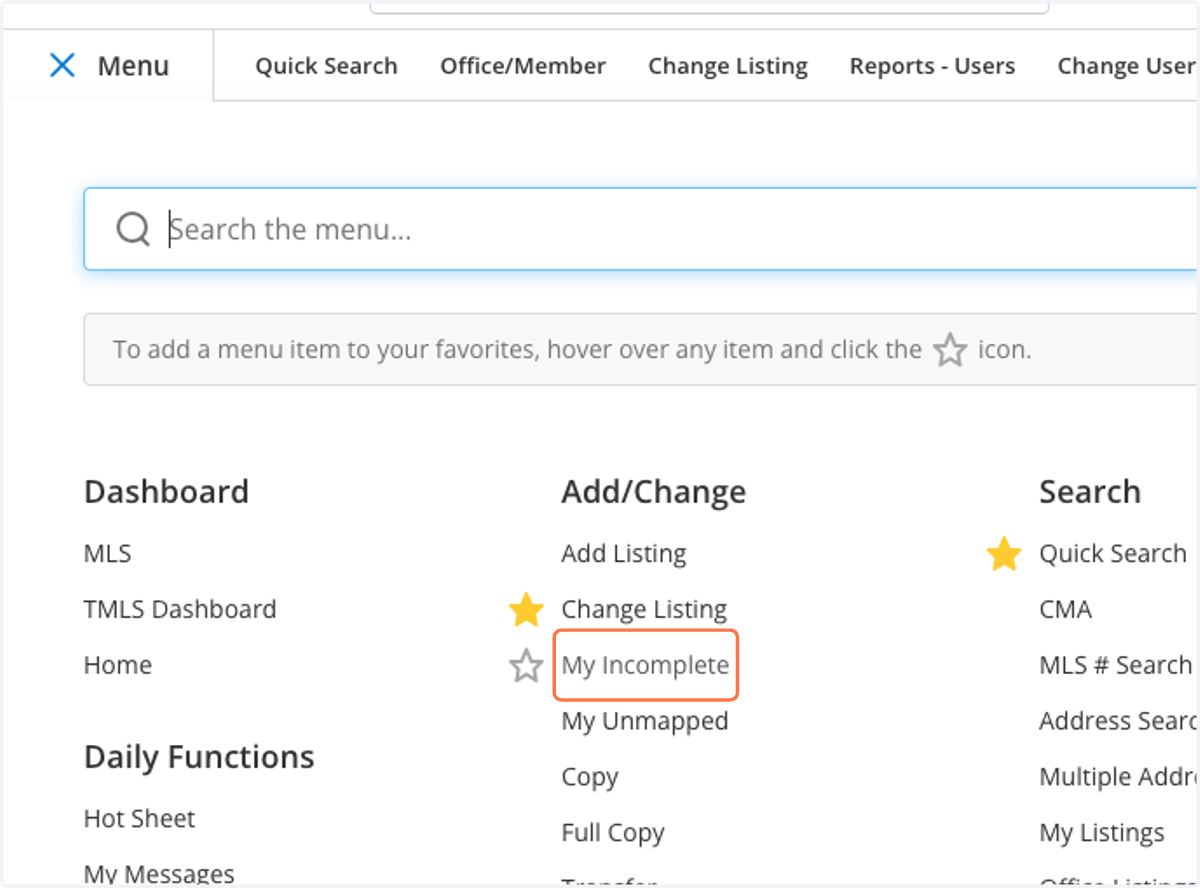
Task: Focus the Search the menu field
Action: (640, 229)
